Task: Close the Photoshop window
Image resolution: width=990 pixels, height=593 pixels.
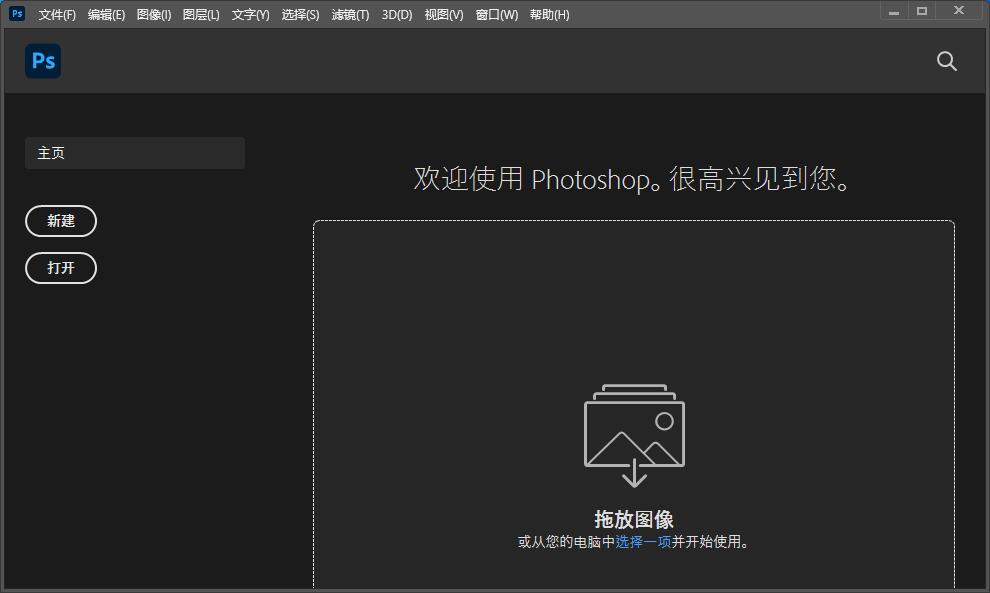Action: [x=958, y=11]
